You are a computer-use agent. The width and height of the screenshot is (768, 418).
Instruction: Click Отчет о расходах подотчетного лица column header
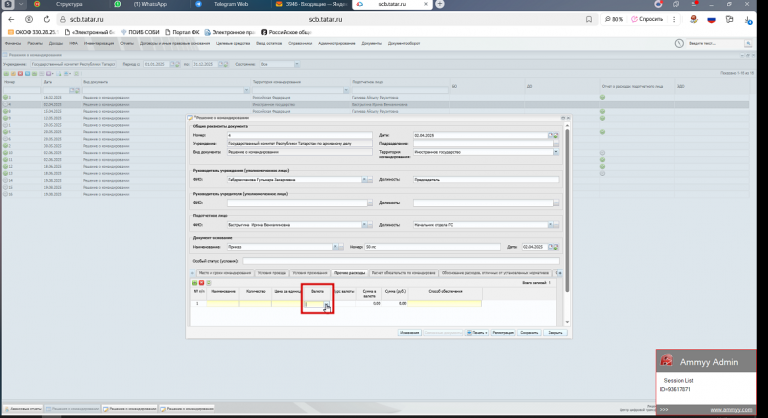(x=632, y=86)
